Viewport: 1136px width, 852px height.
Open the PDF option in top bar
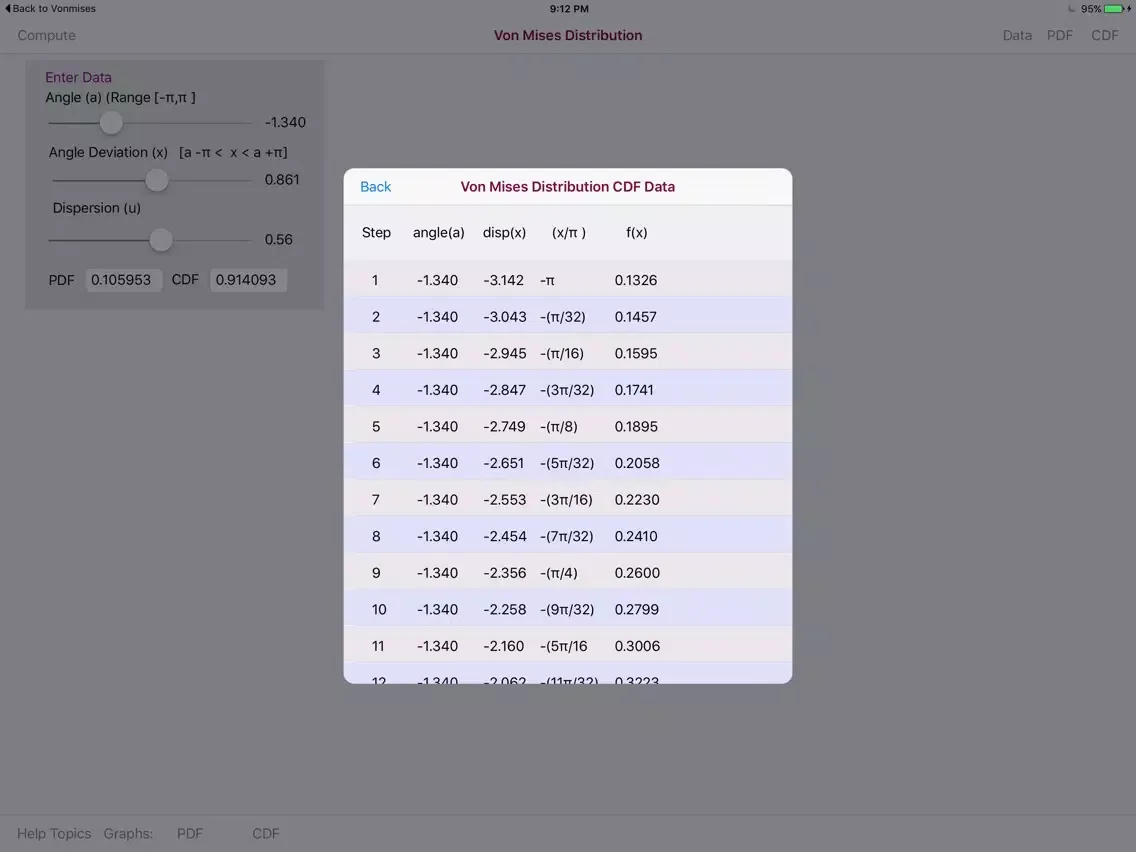1059,36
